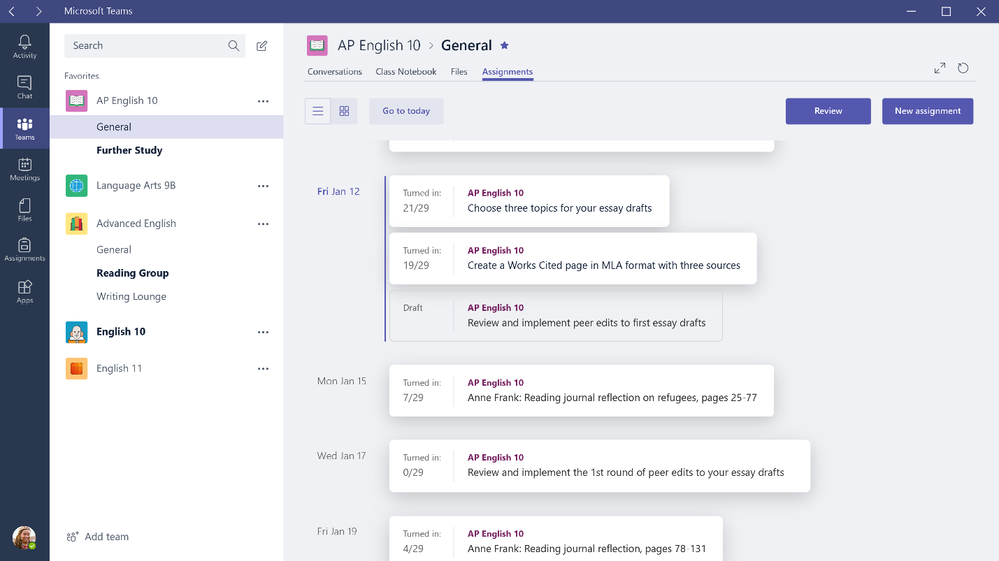Screen dimensions: 999x561
Task: Open the Works Cited MLA format assignment
Action: (573, 259)
